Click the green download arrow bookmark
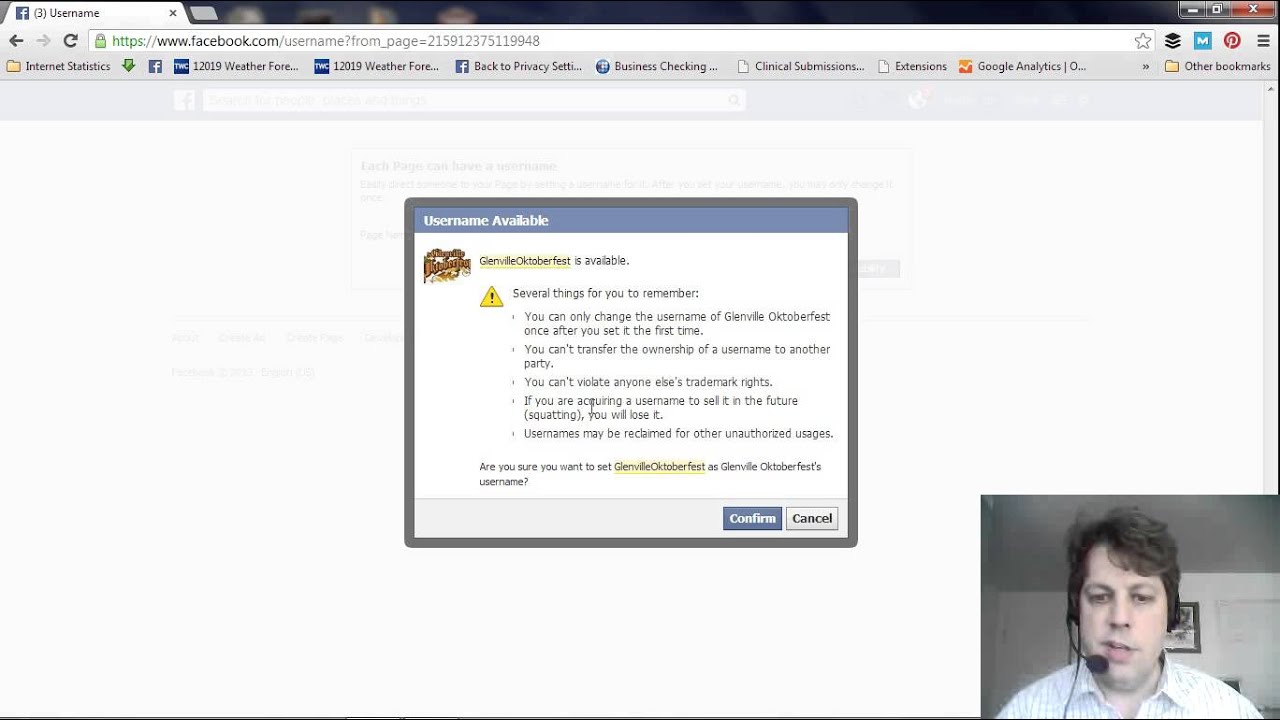1280x720 pixels. click(128, 66)
